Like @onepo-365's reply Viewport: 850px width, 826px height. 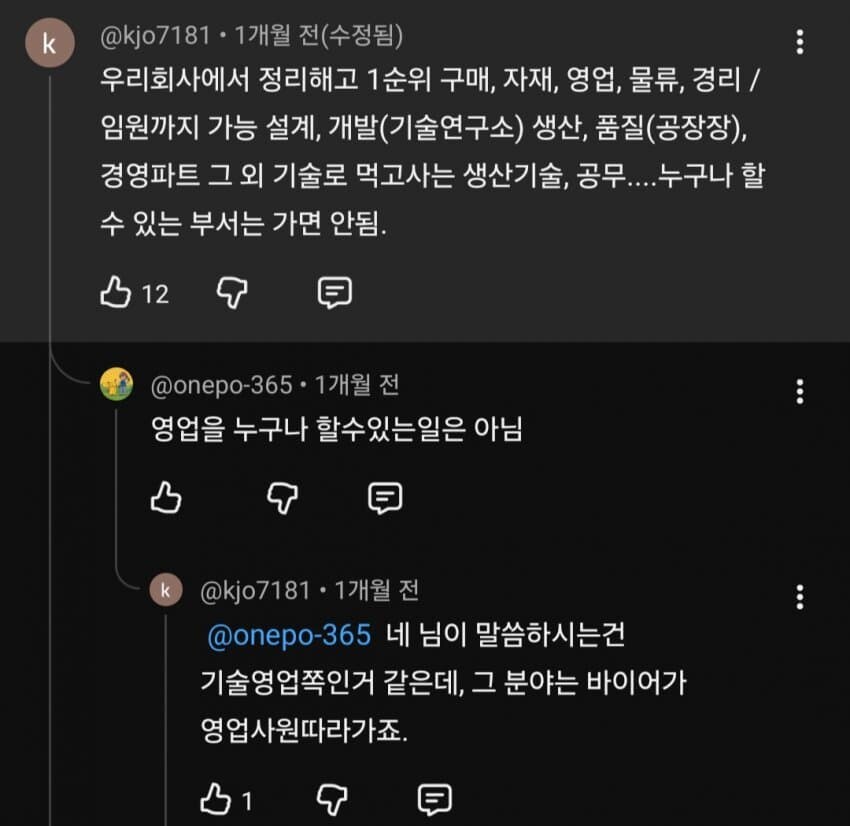[x=167, y=498]
